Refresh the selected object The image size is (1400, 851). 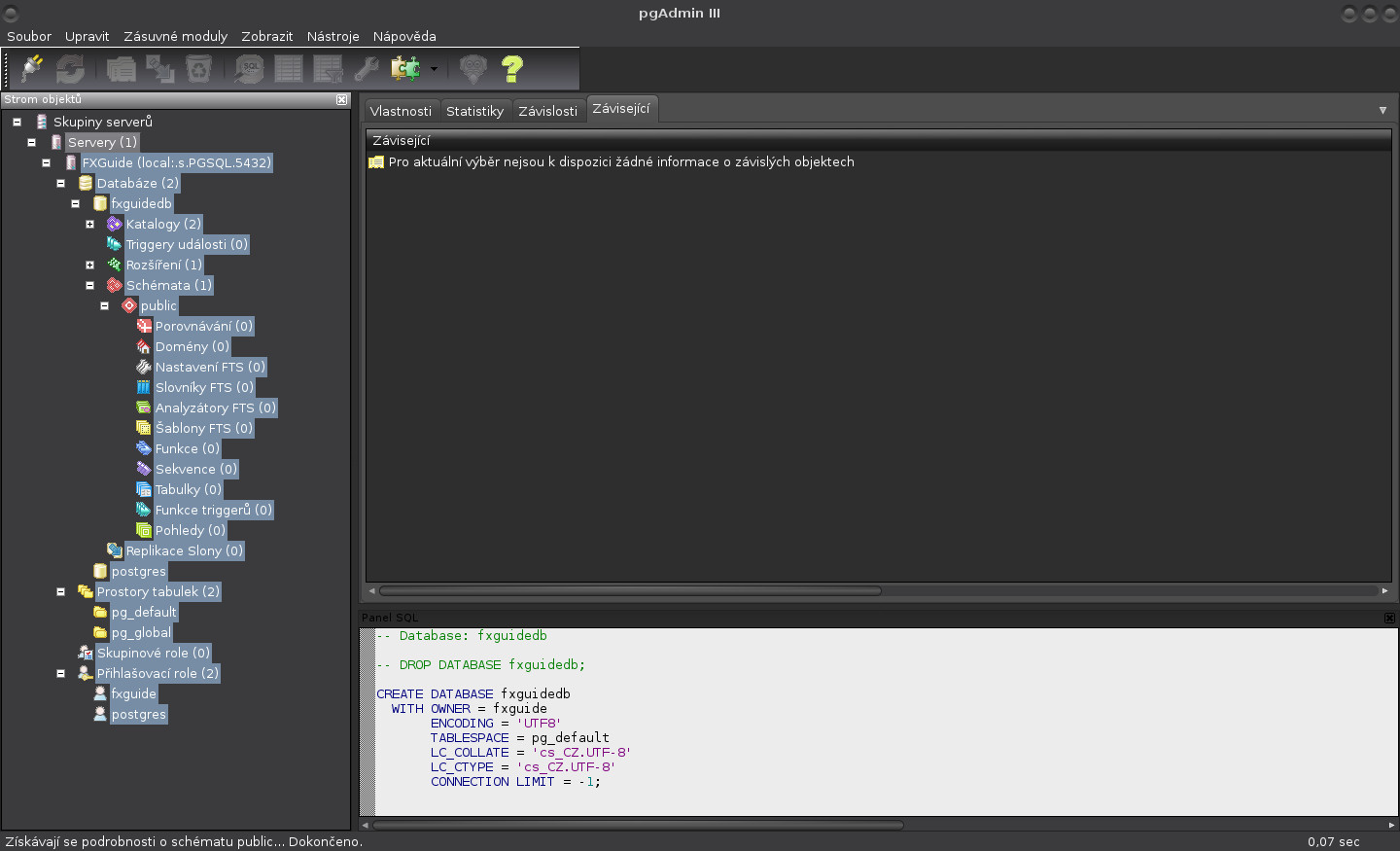pyautogui.click(x=68, y=68)
